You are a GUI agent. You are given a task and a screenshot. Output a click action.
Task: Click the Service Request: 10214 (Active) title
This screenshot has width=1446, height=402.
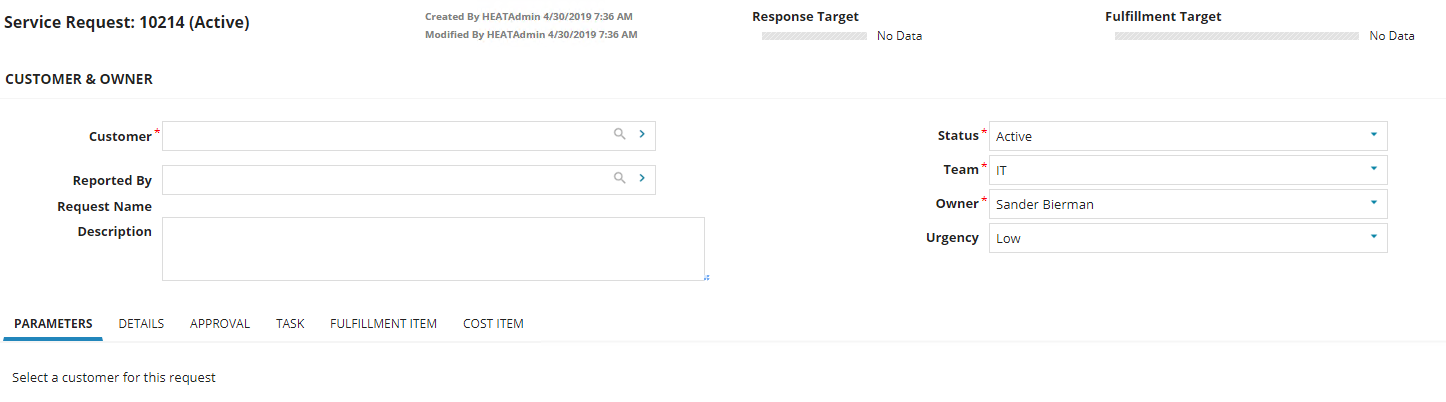coord(127,22)
